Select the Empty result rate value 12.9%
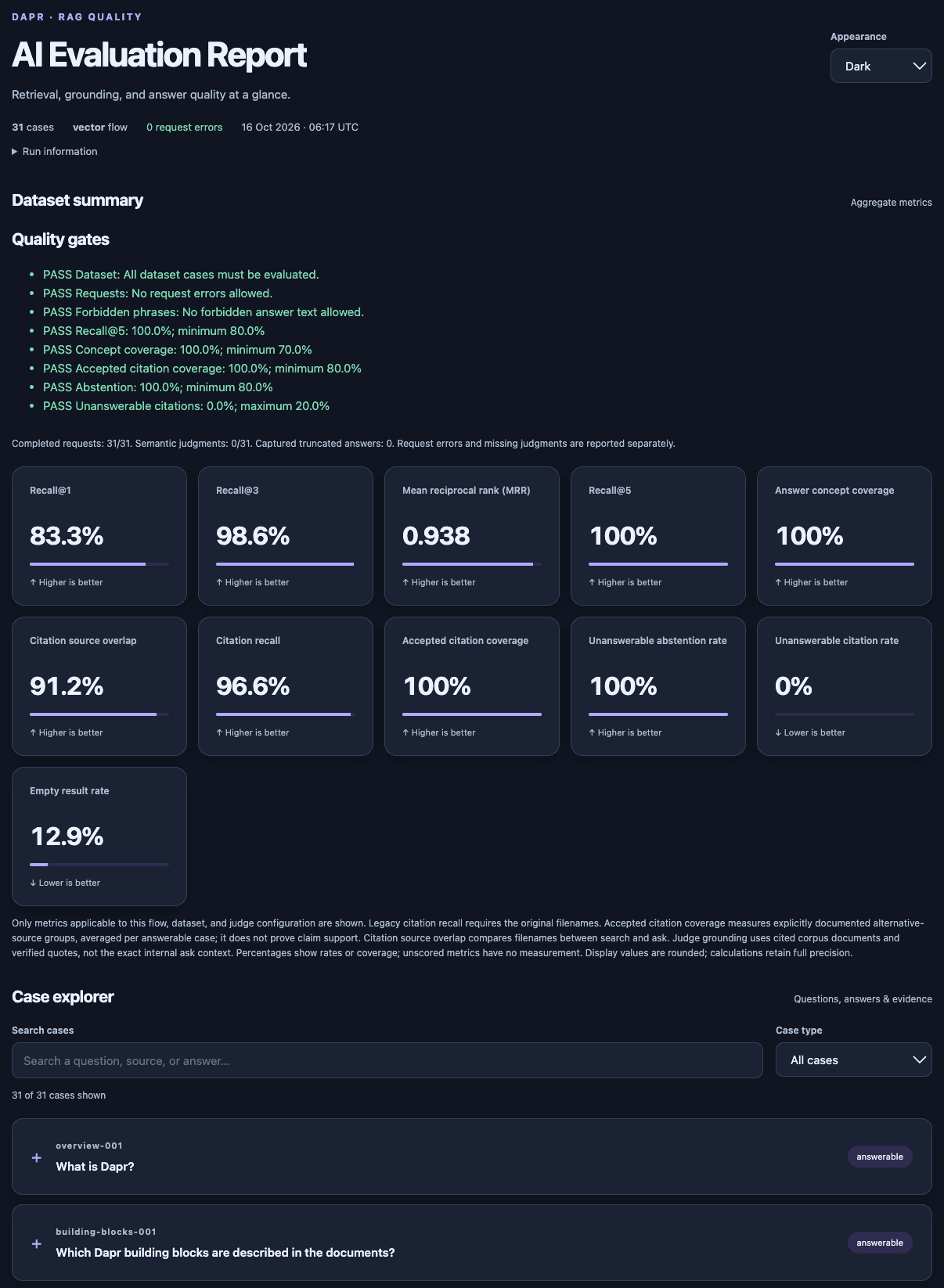Image resolution: width=944 pixels, height=1288 pixels. (x=67, y=836)
